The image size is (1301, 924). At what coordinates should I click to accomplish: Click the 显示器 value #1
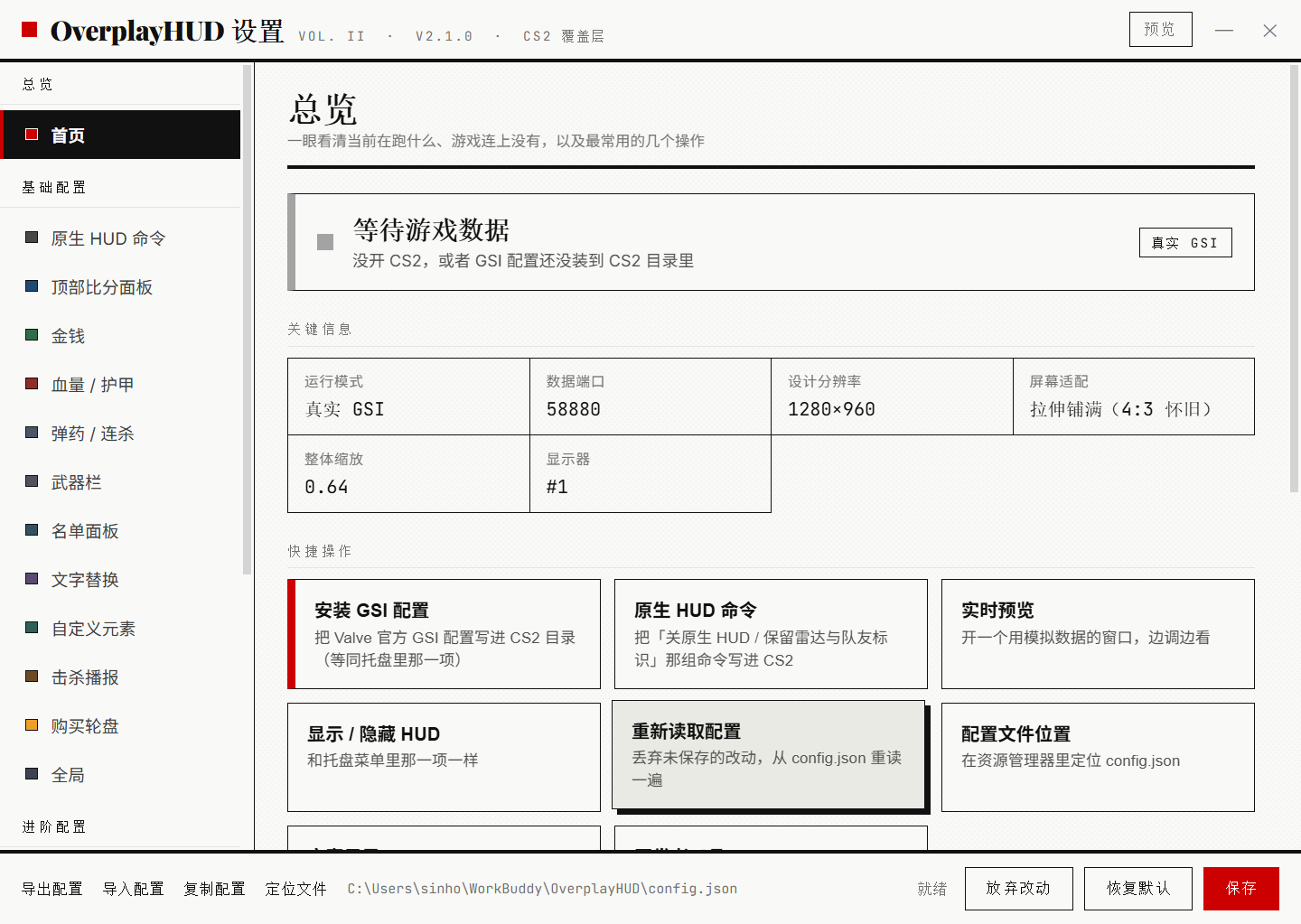pos(557,487)
